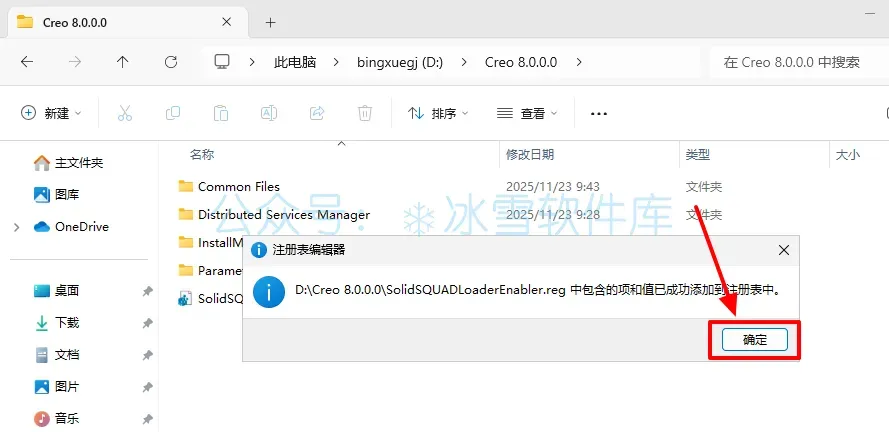889x432 pixels.
Task: Click the Rename icon in toolbar
Action: [269, 113]
